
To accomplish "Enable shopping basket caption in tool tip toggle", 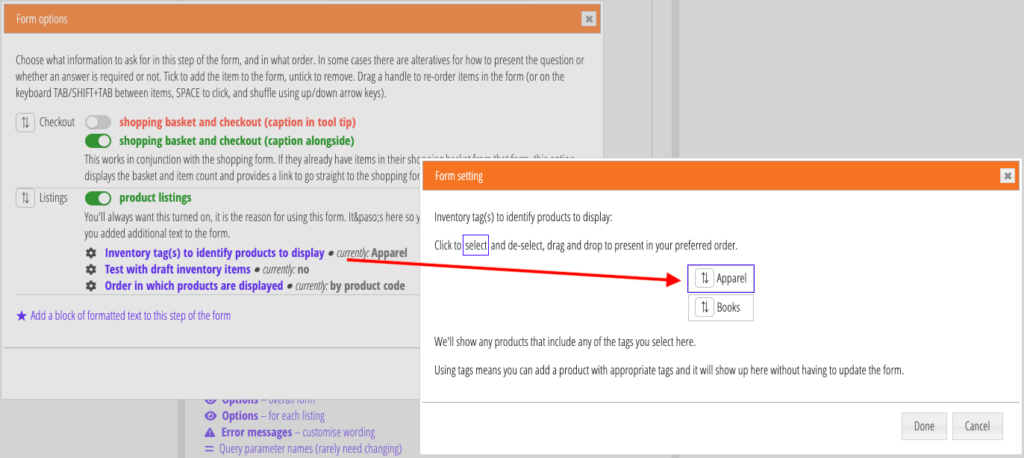I will coord(98,122).
